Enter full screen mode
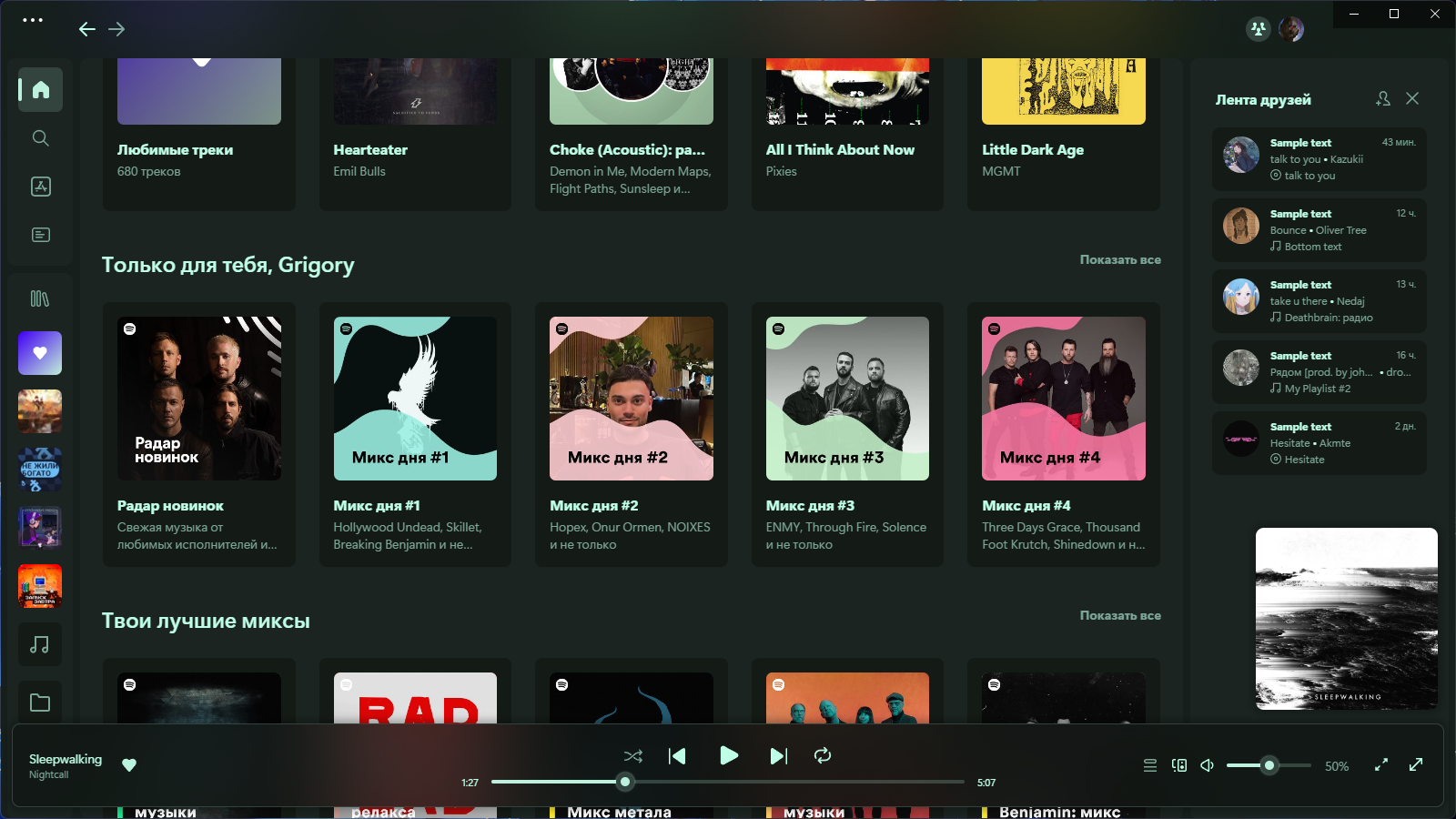Image resolution: width=1456 pixels, height=819 pixels. 1416,765
